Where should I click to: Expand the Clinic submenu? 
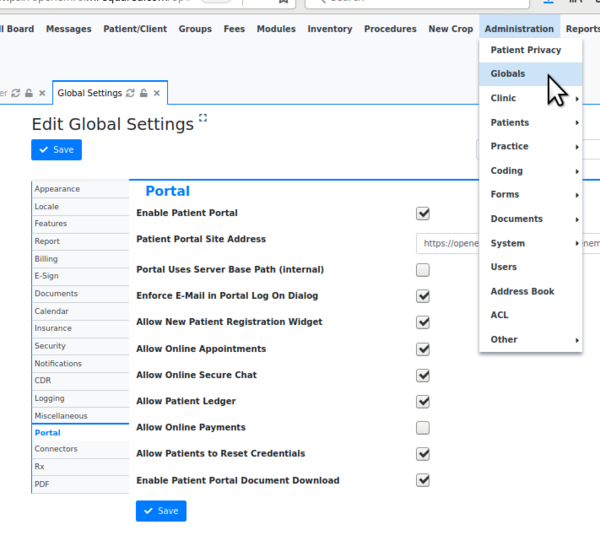[x=530, y=98]
